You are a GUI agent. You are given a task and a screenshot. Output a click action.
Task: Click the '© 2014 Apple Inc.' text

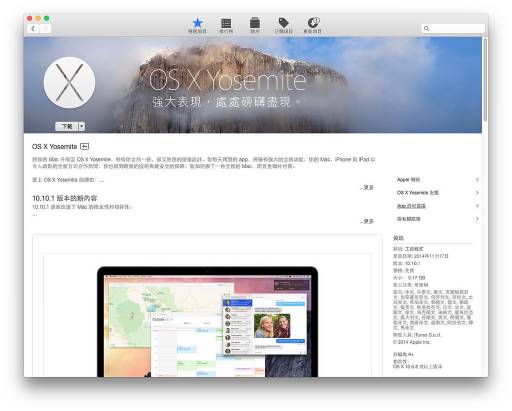tap(412, 342)
